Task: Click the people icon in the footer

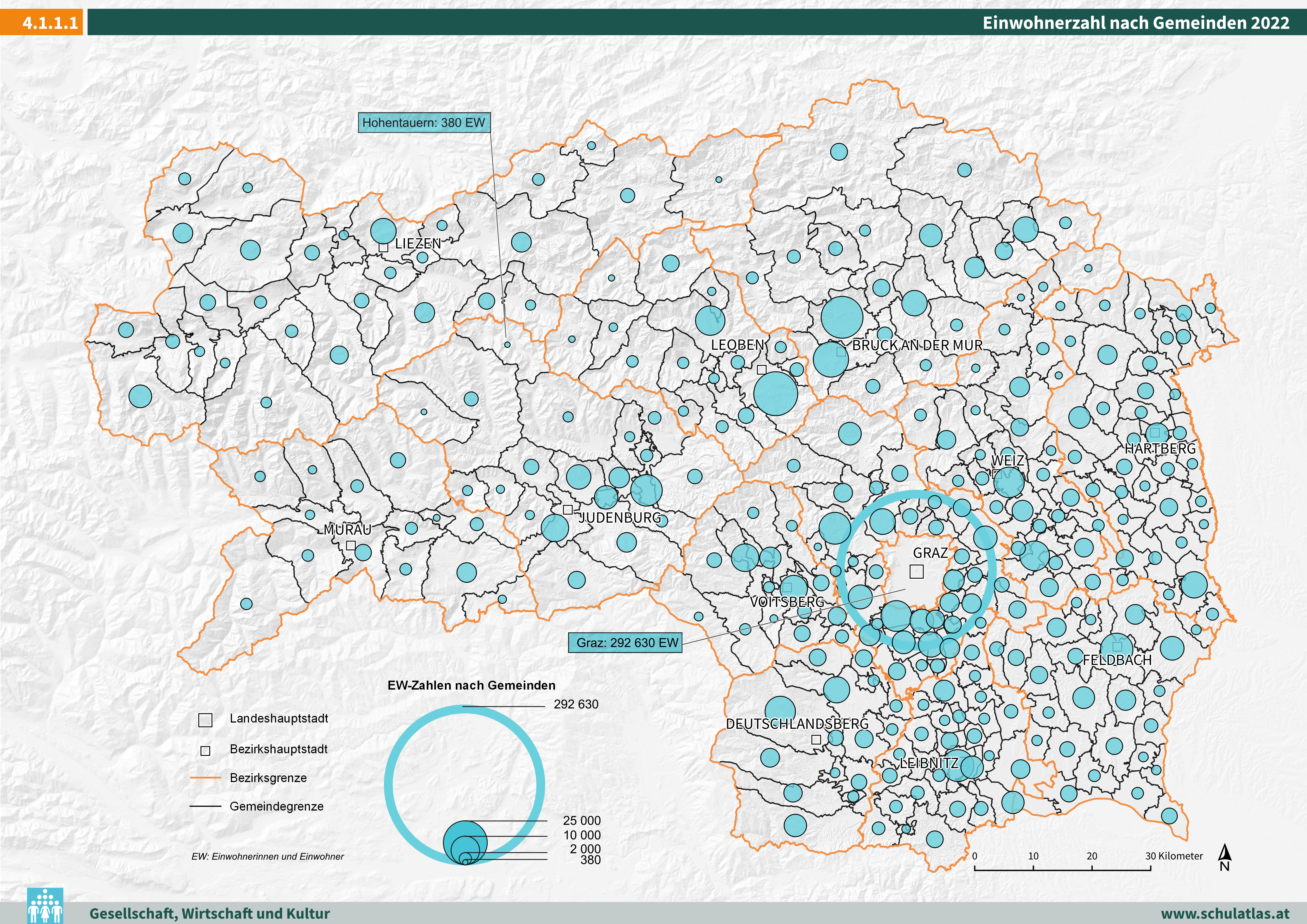Action: pyautogui.click(x=45, y=906)
